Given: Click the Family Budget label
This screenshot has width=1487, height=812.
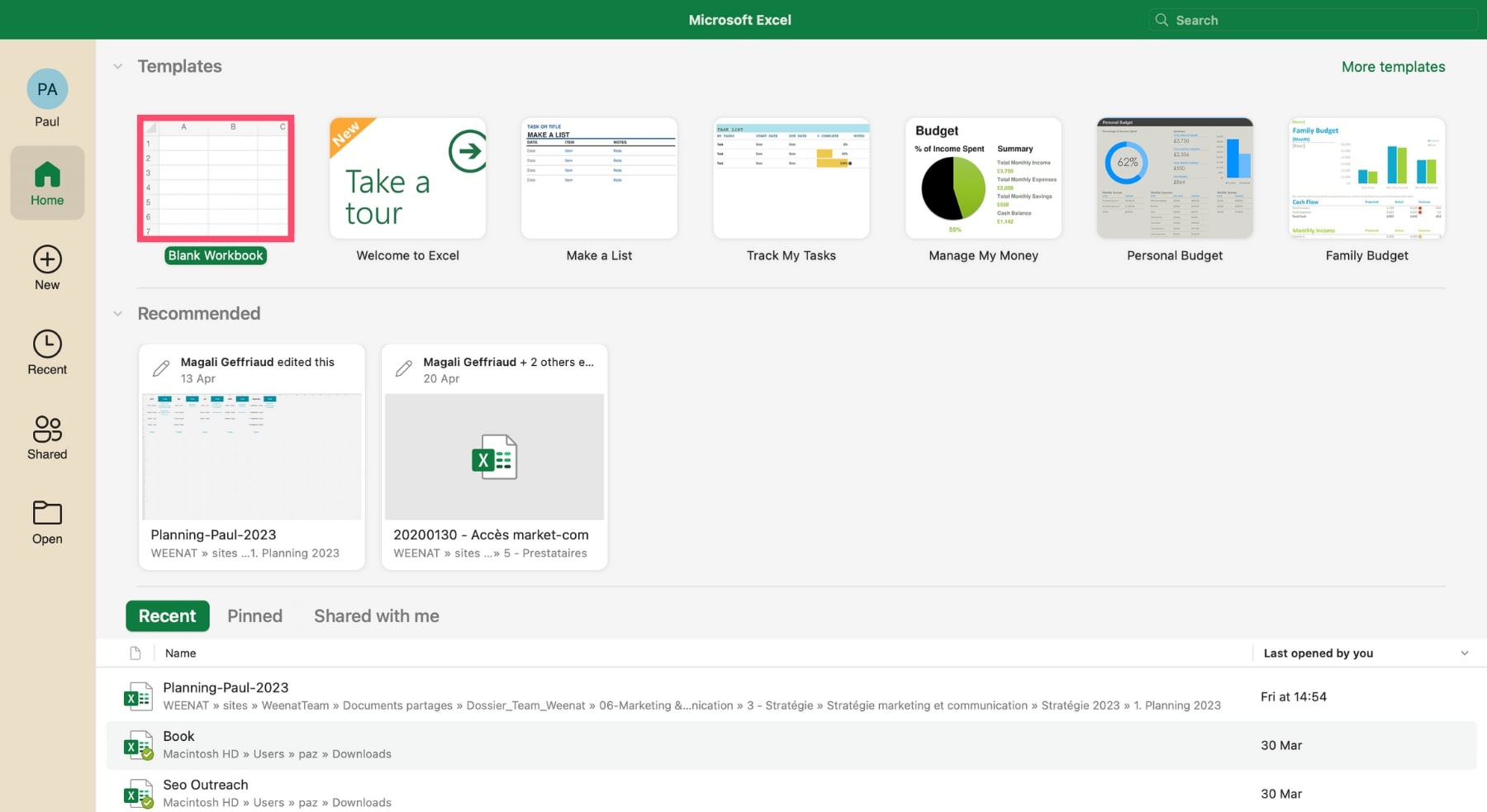Looking at the screenshot, I should [x=1367, y=256].
